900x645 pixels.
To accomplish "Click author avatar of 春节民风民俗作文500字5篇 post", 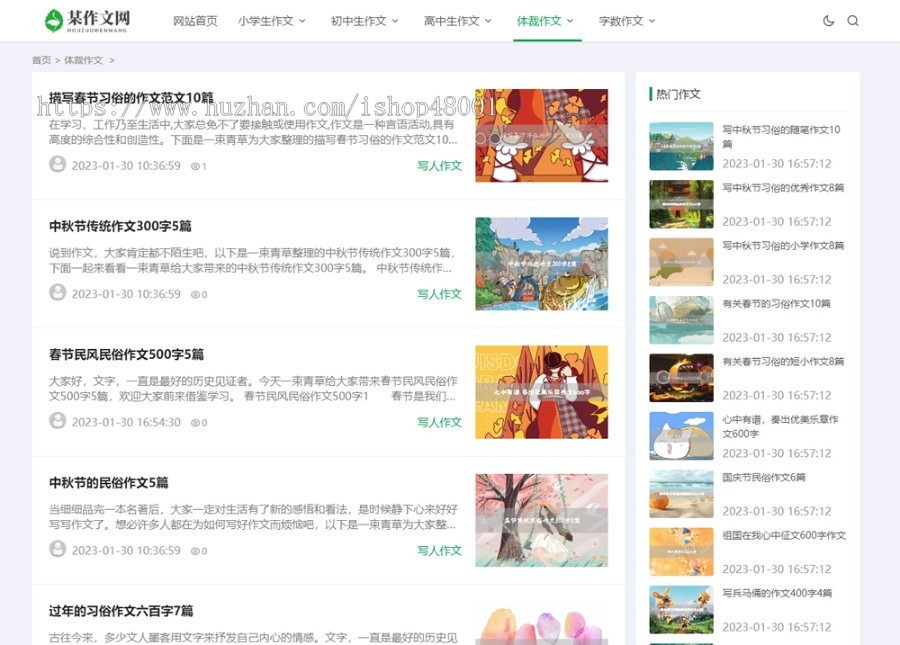I will [57, 421].
